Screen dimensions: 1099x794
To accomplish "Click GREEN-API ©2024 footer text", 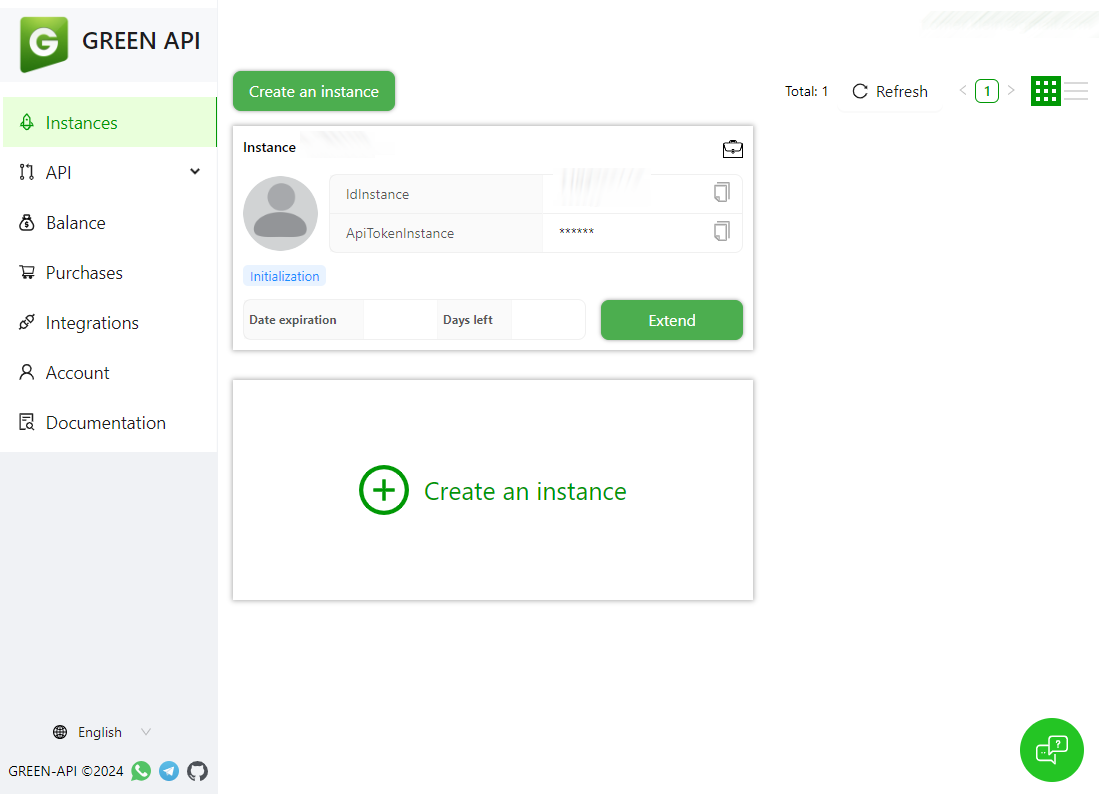I will click(66, 771).
